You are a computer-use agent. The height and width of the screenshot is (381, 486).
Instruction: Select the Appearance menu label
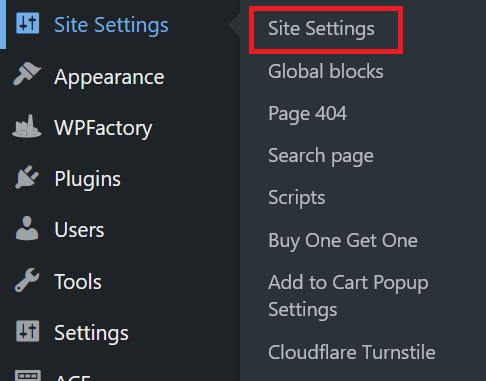[x=109, y=78]
